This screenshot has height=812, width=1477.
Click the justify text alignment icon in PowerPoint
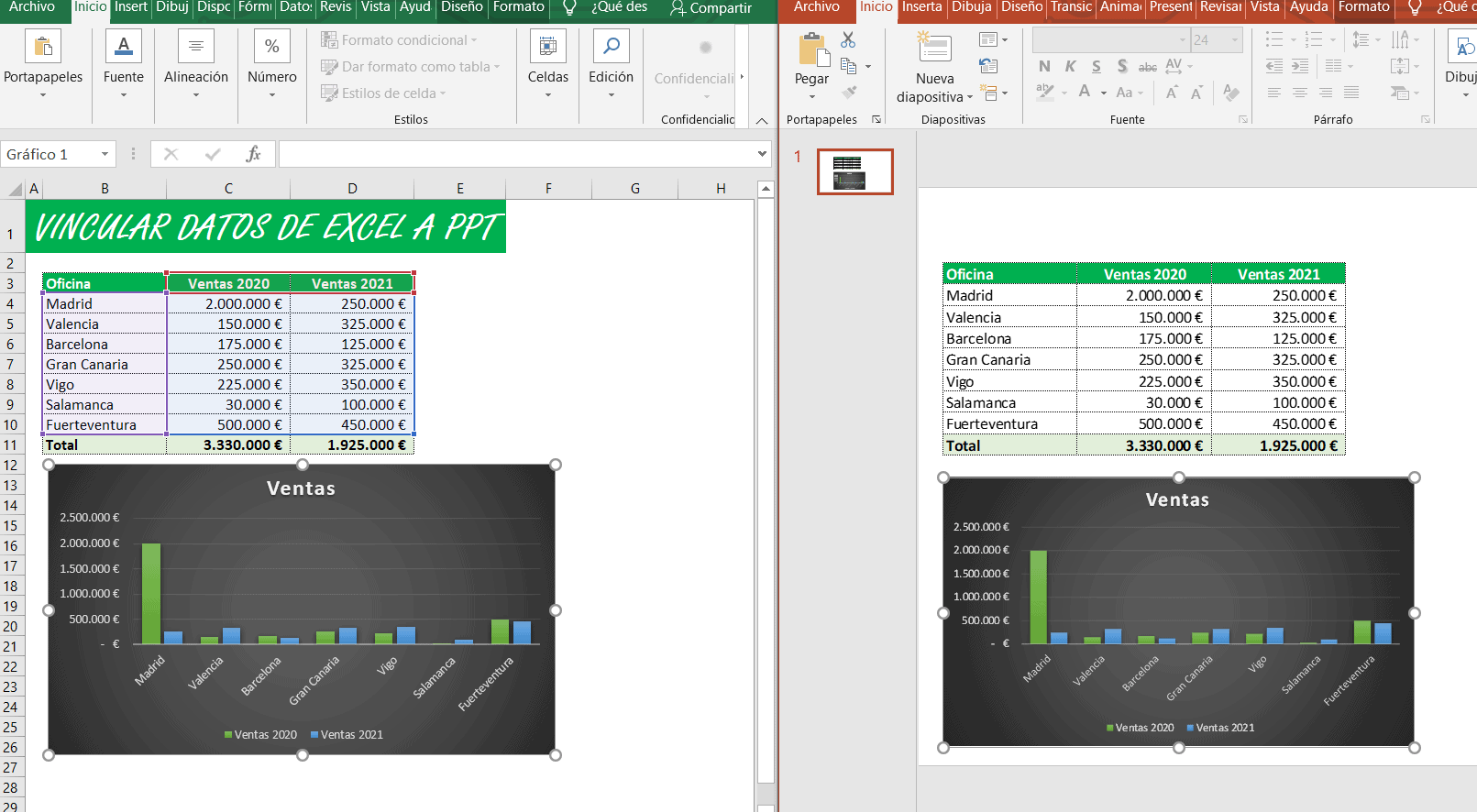coord(1351,93)
